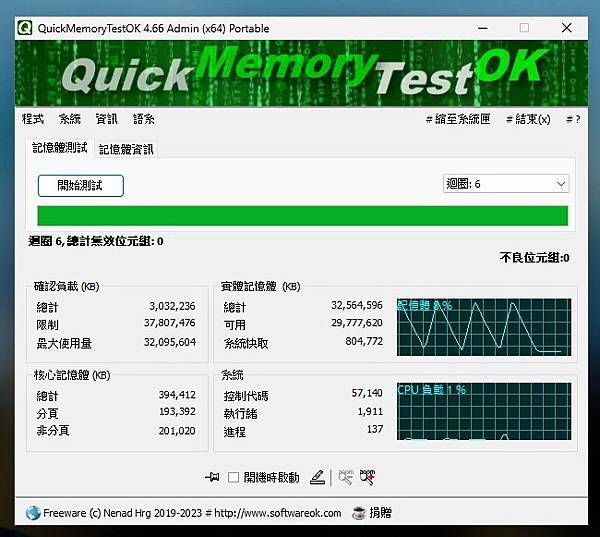Click the peak usage value 32,095,604
Viewport: 600px width, 537px height.
pyautogui.click(x=170, y=342)
